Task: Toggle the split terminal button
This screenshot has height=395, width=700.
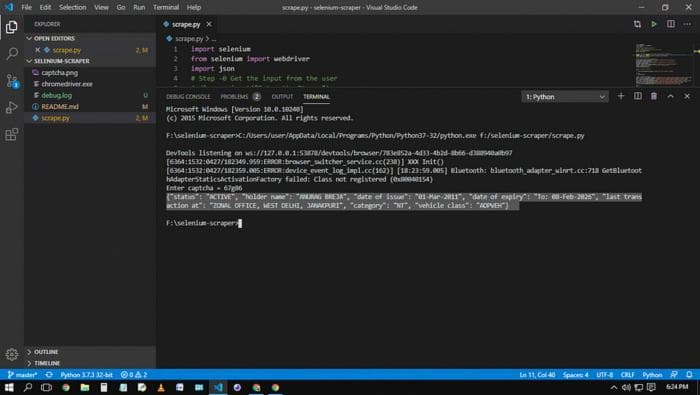Action: [x=638, y=96]
